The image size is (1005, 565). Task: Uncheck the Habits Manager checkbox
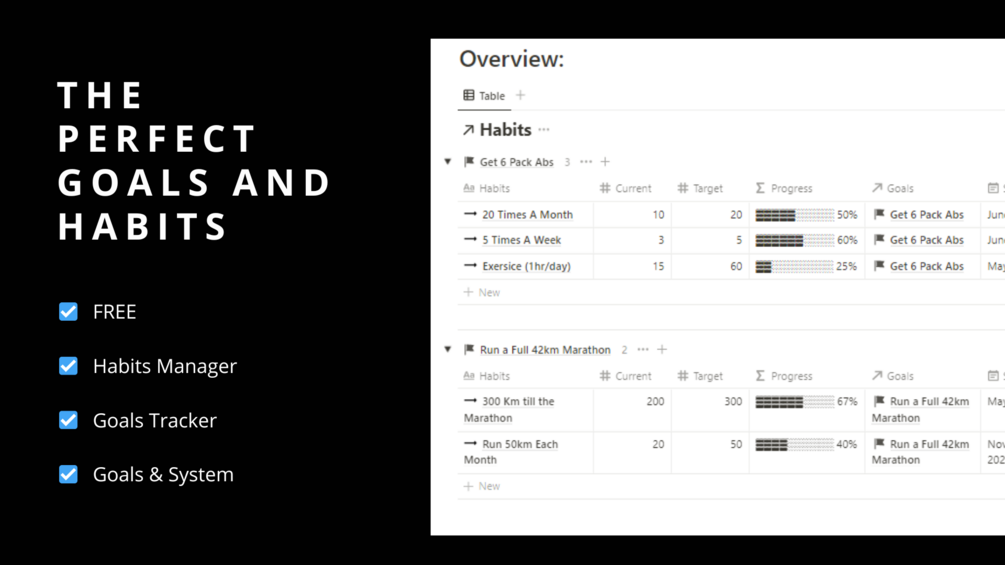[68, 366]
